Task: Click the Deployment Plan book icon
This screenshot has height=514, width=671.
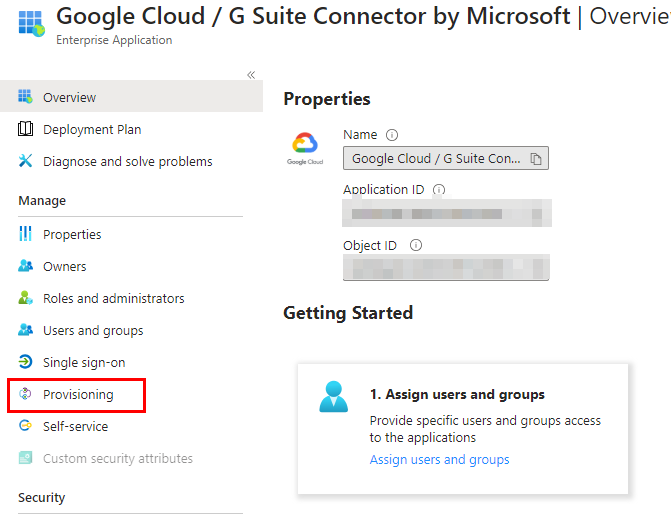Action: (x=25, y=129)
